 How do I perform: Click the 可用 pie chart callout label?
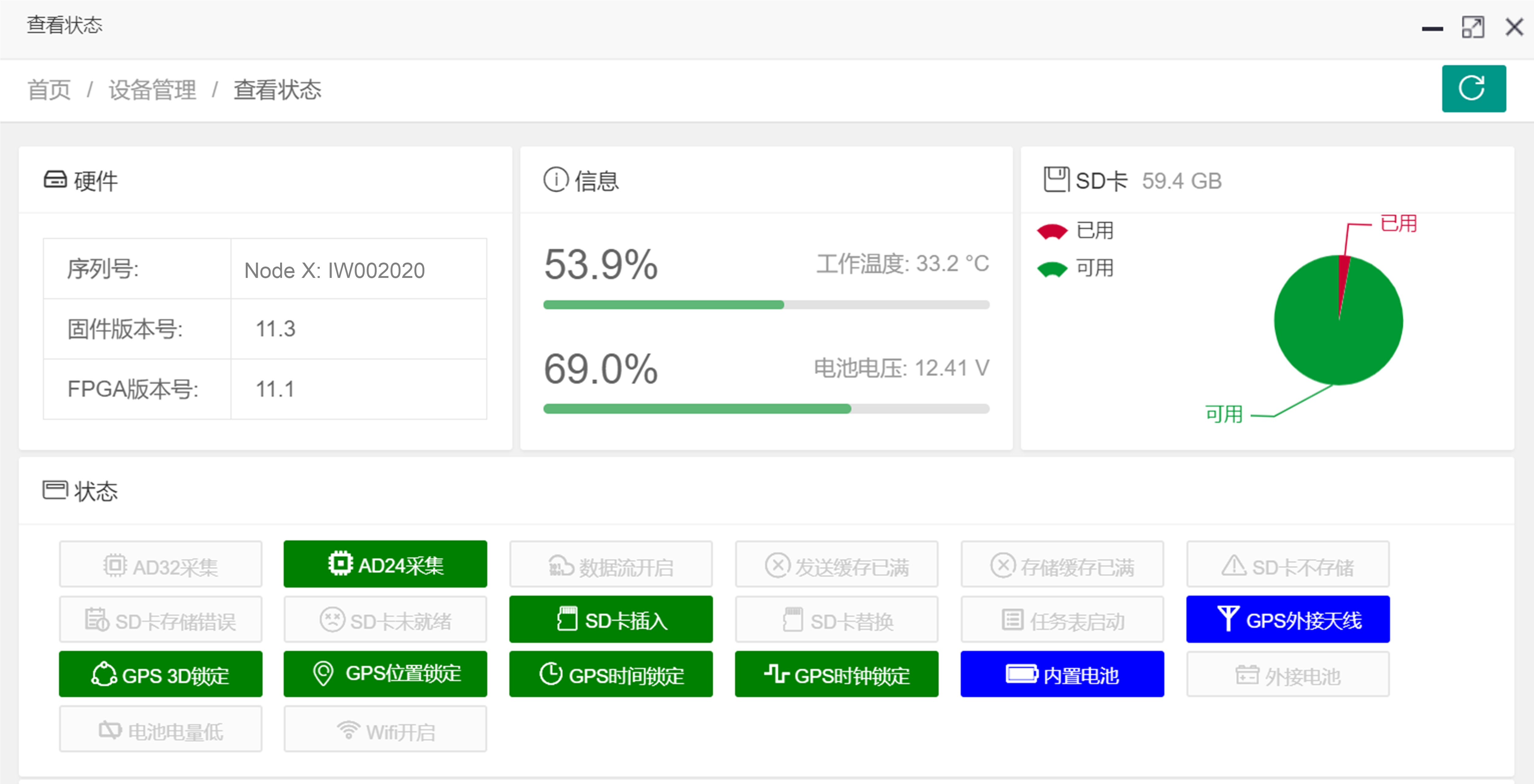pos(1224,414)
